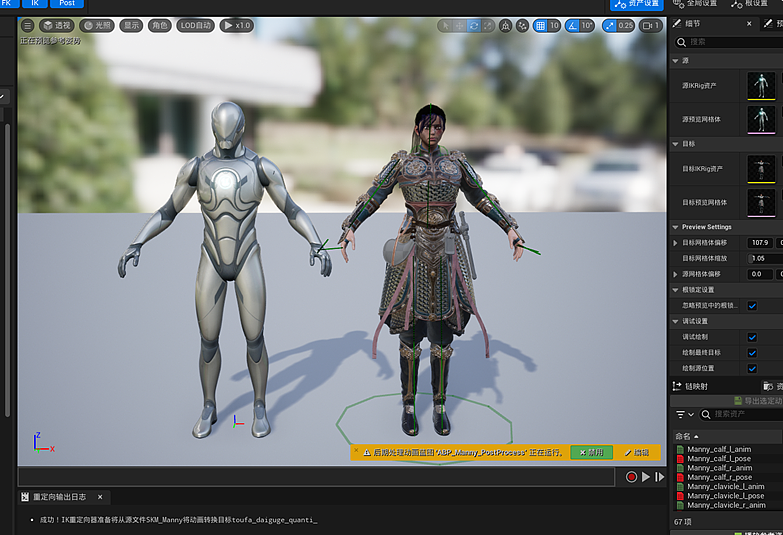The image size is (783, 535).
Task: Open scale snap 0.25 value menu
Action: 625,25
